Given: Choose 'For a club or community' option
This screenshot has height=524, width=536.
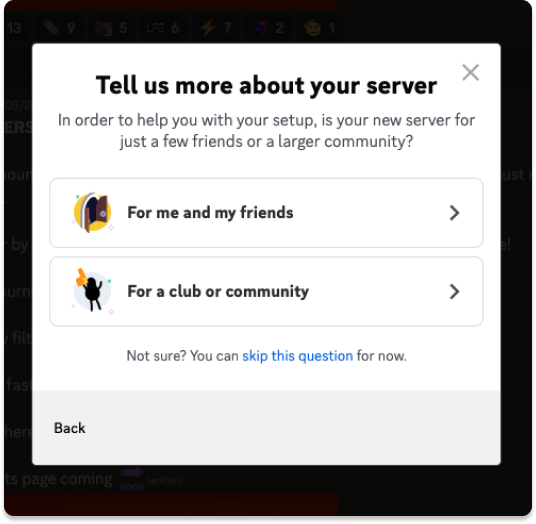Looking at the screenshot, I should tap(266, 292).
